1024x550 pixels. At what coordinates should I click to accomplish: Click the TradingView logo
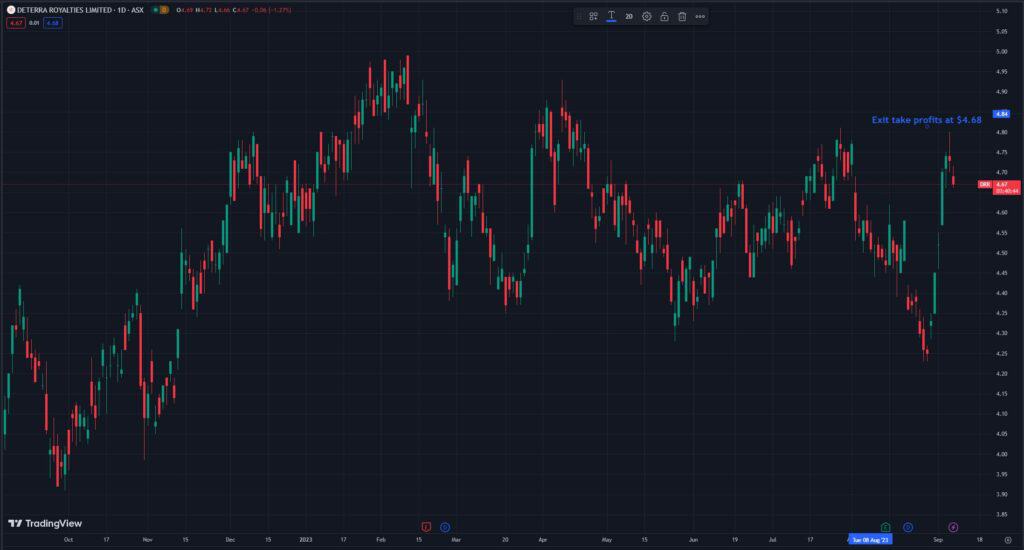click(x=45, y=523)
